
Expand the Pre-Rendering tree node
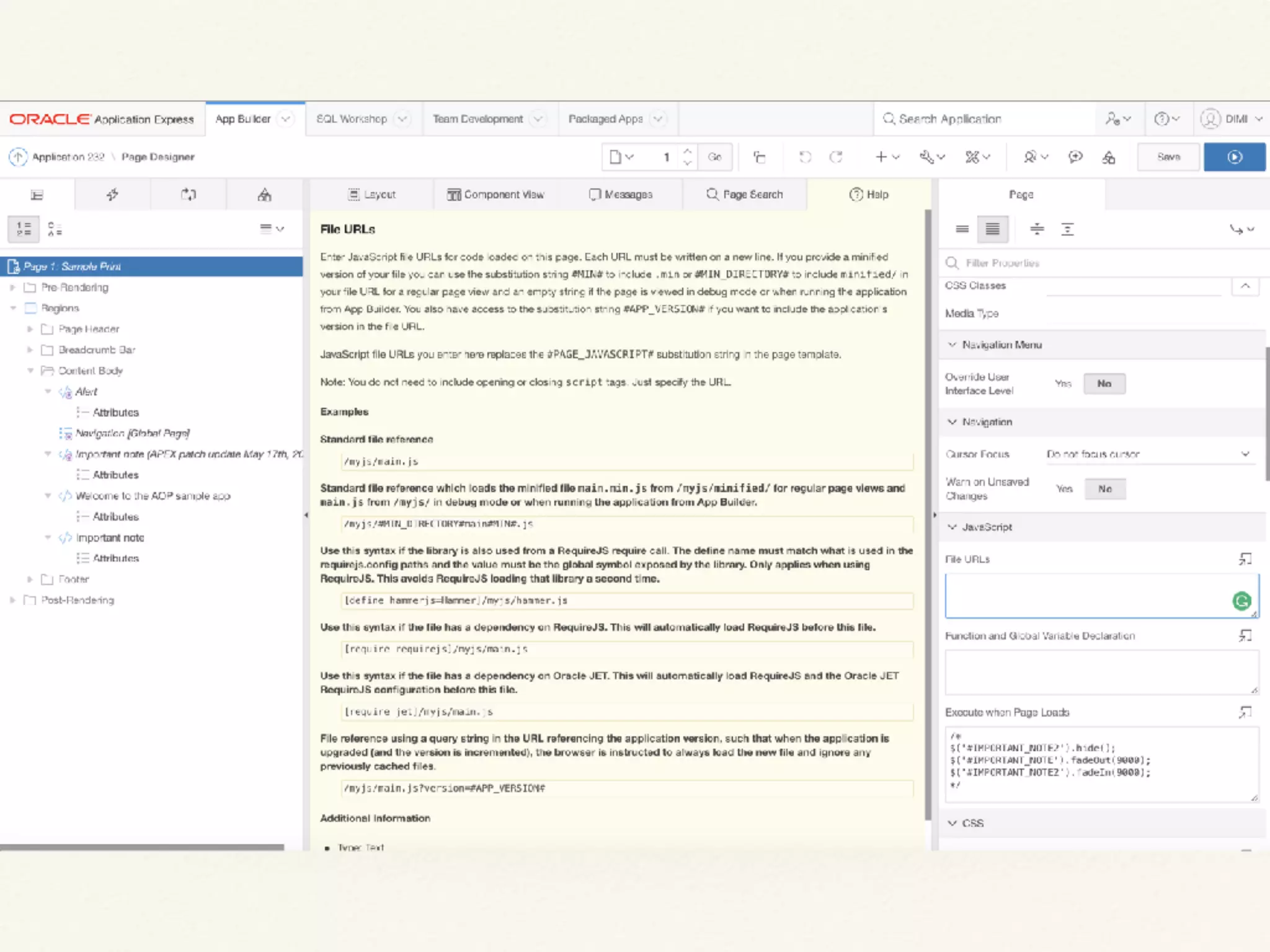coord(12,288)
